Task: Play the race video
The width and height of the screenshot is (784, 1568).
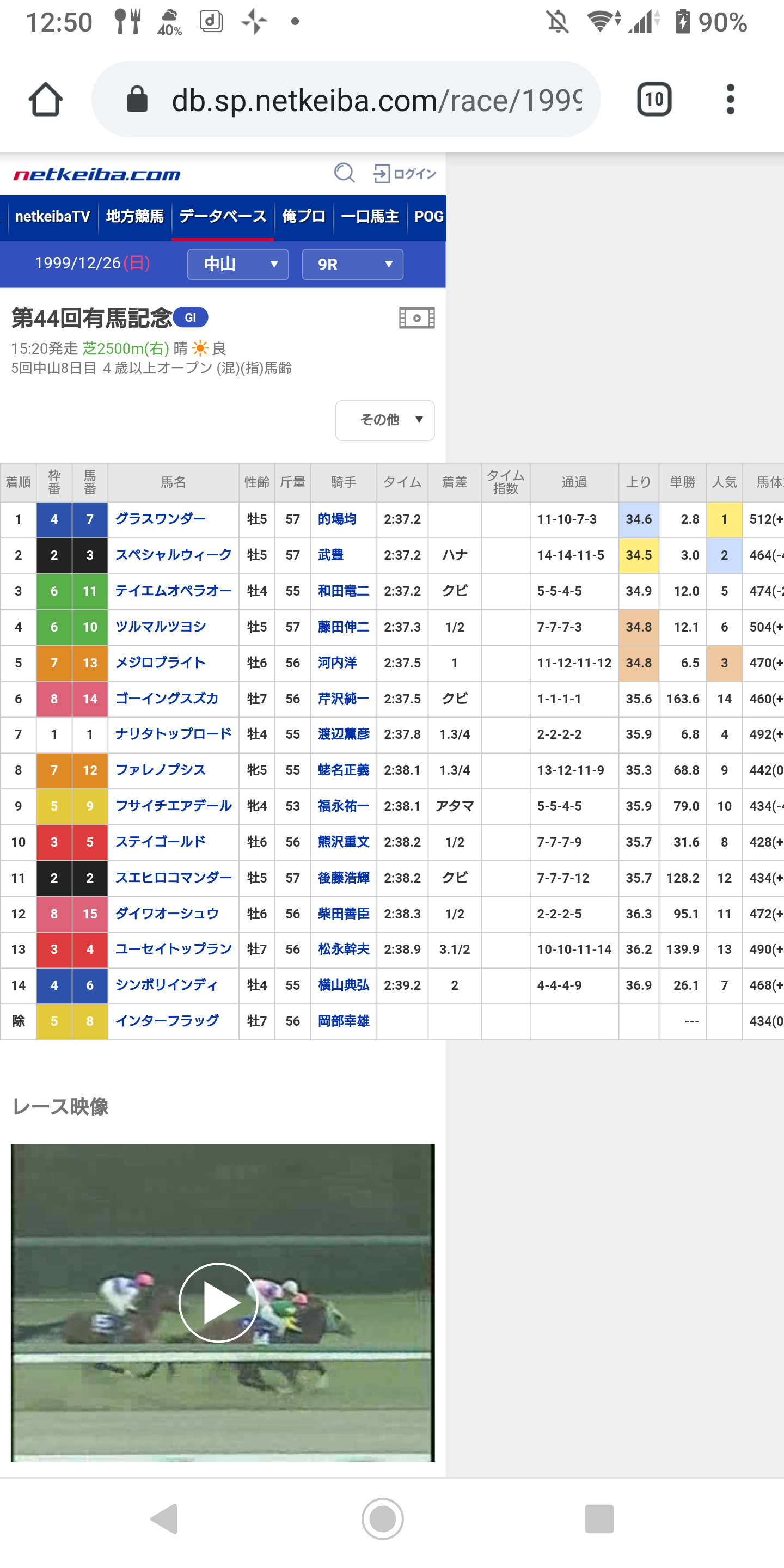Action: (218, 1302)
